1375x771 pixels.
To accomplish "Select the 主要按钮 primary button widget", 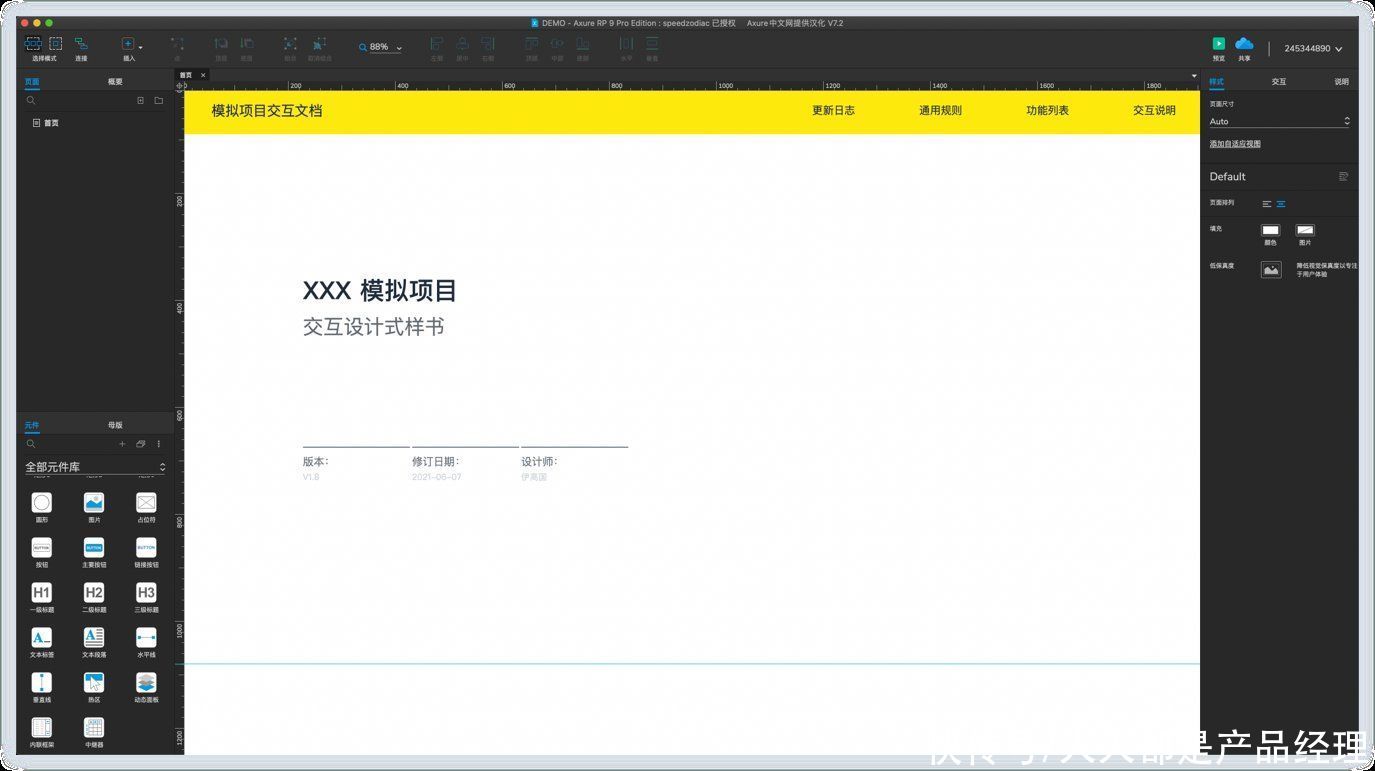I will pos(94,552).
